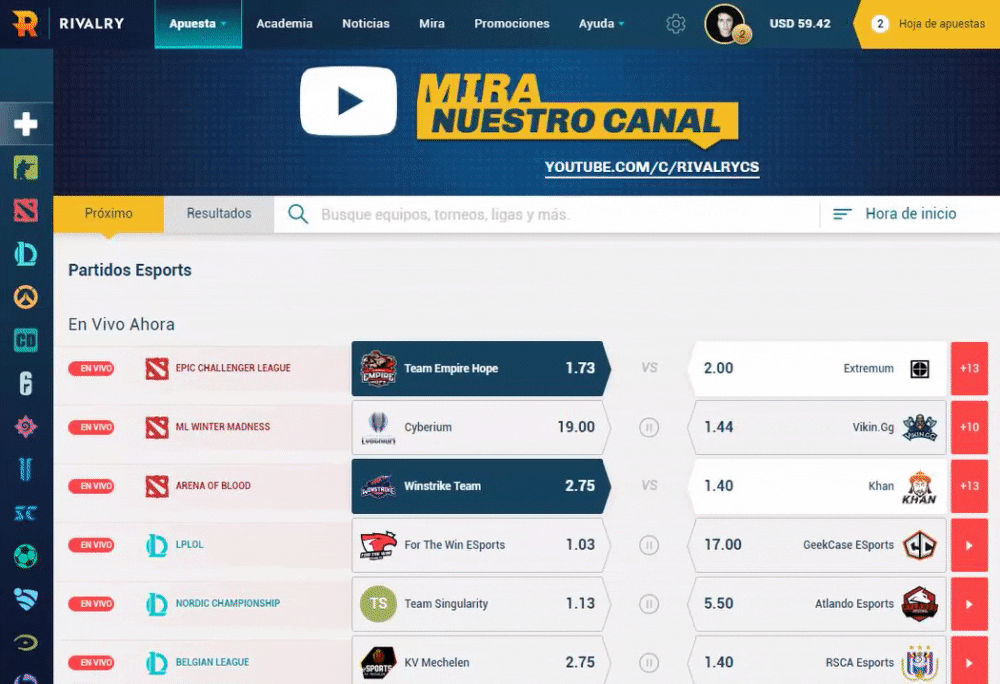Select the Dota 2 icon in sidebar
Image resolution: width=1000 pixels, height=684 pixels.
pyautogui.click(x=26, y=210)
